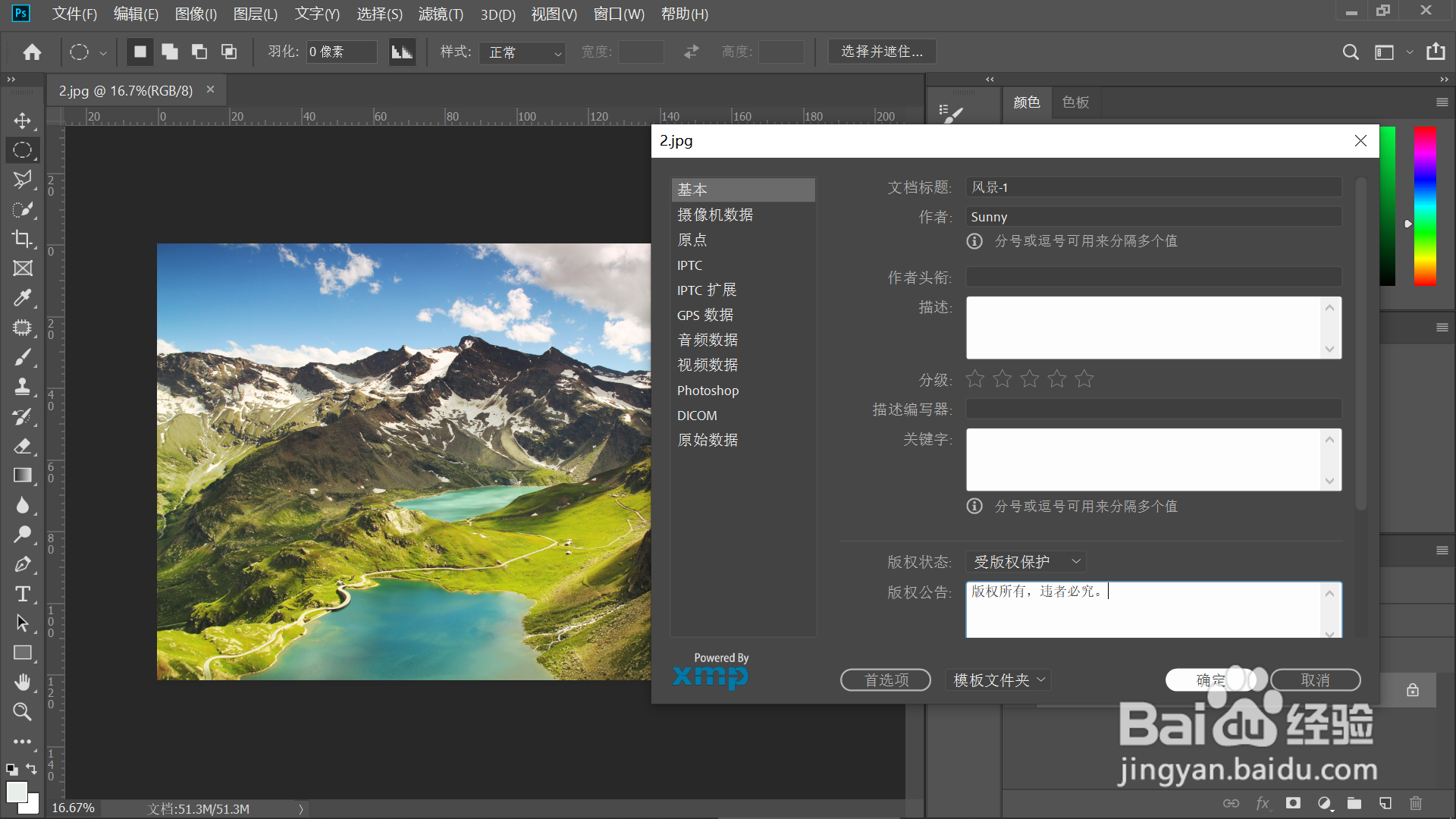The height and width of the screenshot is (819, 1456).
Task: Open the copyright status dropdown
Action: pyautogui.click(x=1026, y=562)
